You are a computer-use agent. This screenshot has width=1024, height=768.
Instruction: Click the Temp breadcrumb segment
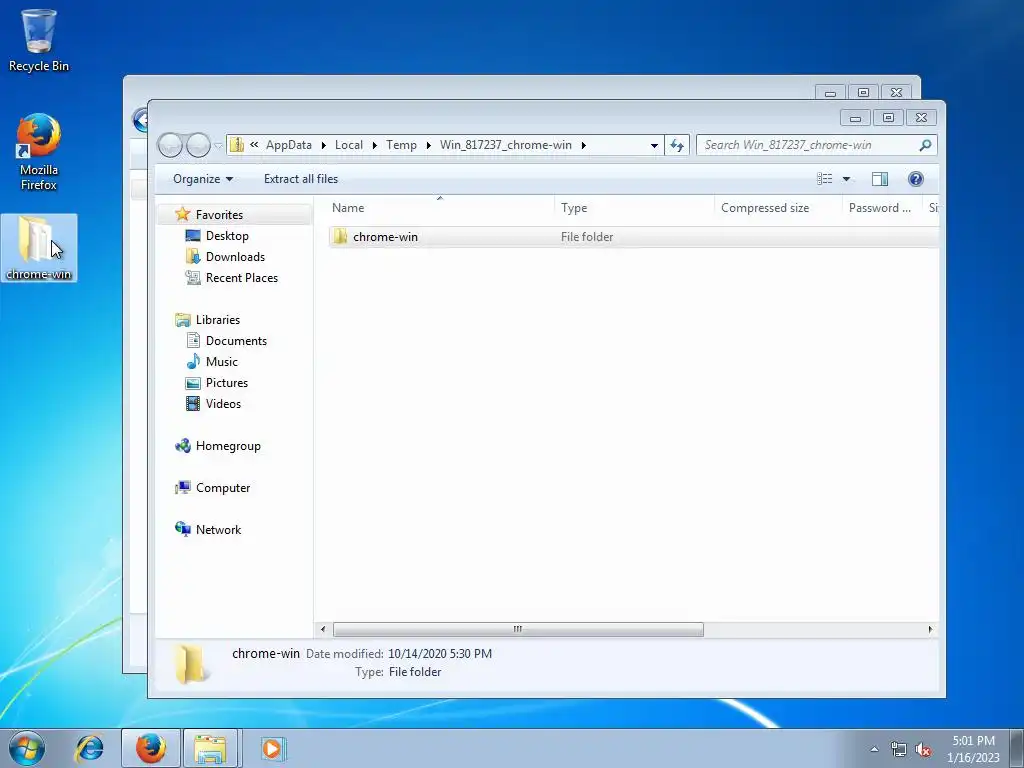point(401,145)
